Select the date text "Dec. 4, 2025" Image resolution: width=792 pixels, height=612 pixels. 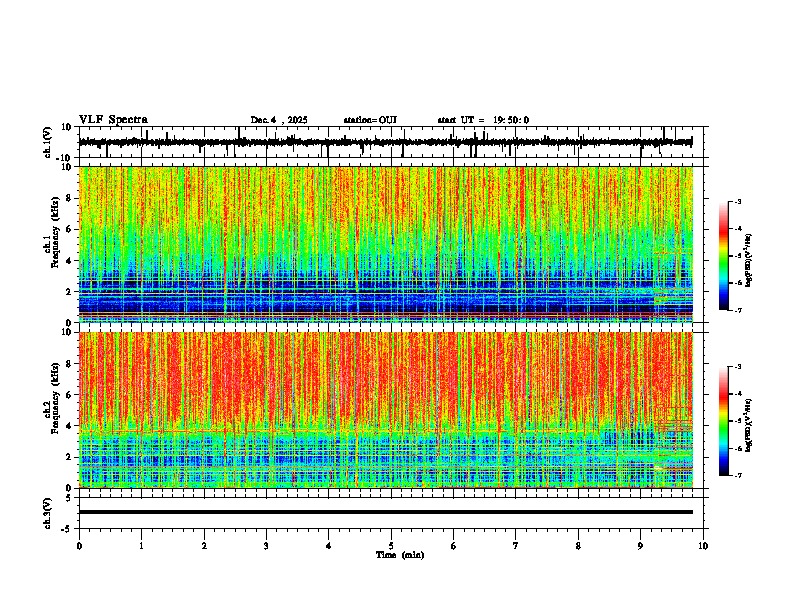click(x=279, y=120)
